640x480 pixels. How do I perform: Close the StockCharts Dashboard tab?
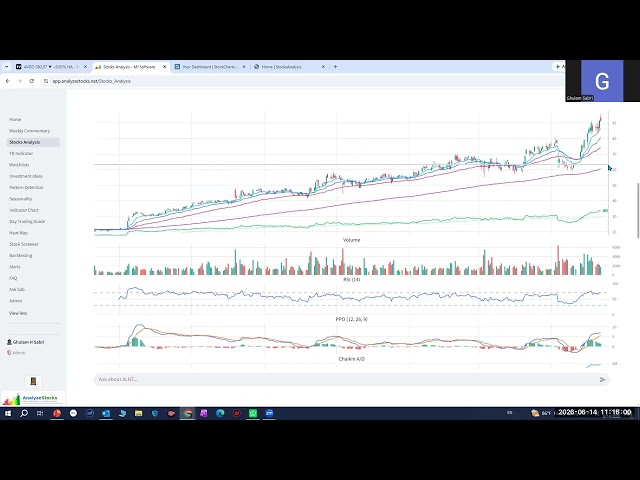244,67
